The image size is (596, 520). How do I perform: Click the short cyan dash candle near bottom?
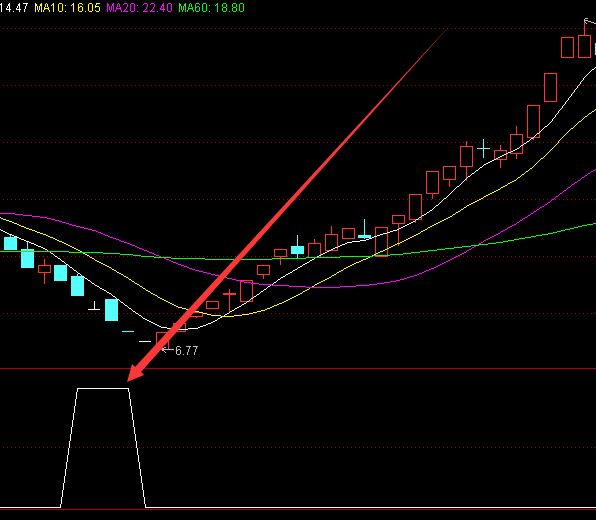(128, 331)
